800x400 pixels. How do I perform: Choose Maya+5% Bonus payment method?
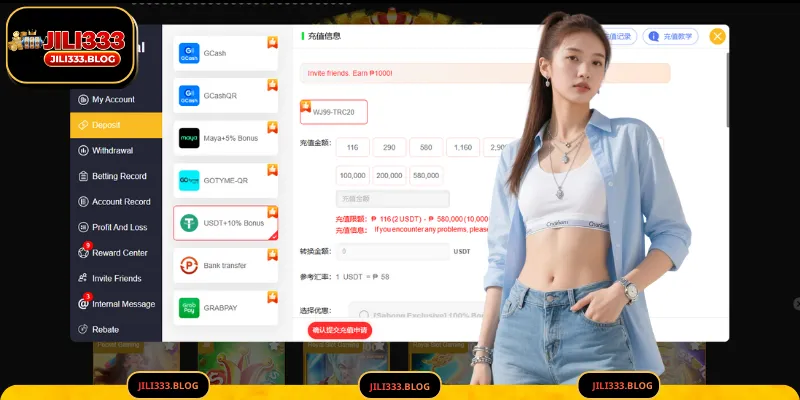pos(226,138)
